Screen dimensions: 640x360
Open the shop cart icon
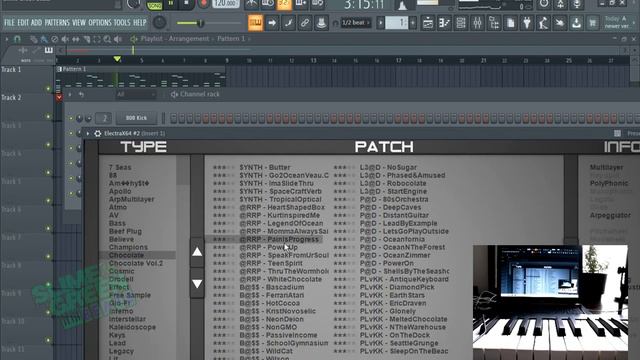pyautogui.click(x=593, y=23)
